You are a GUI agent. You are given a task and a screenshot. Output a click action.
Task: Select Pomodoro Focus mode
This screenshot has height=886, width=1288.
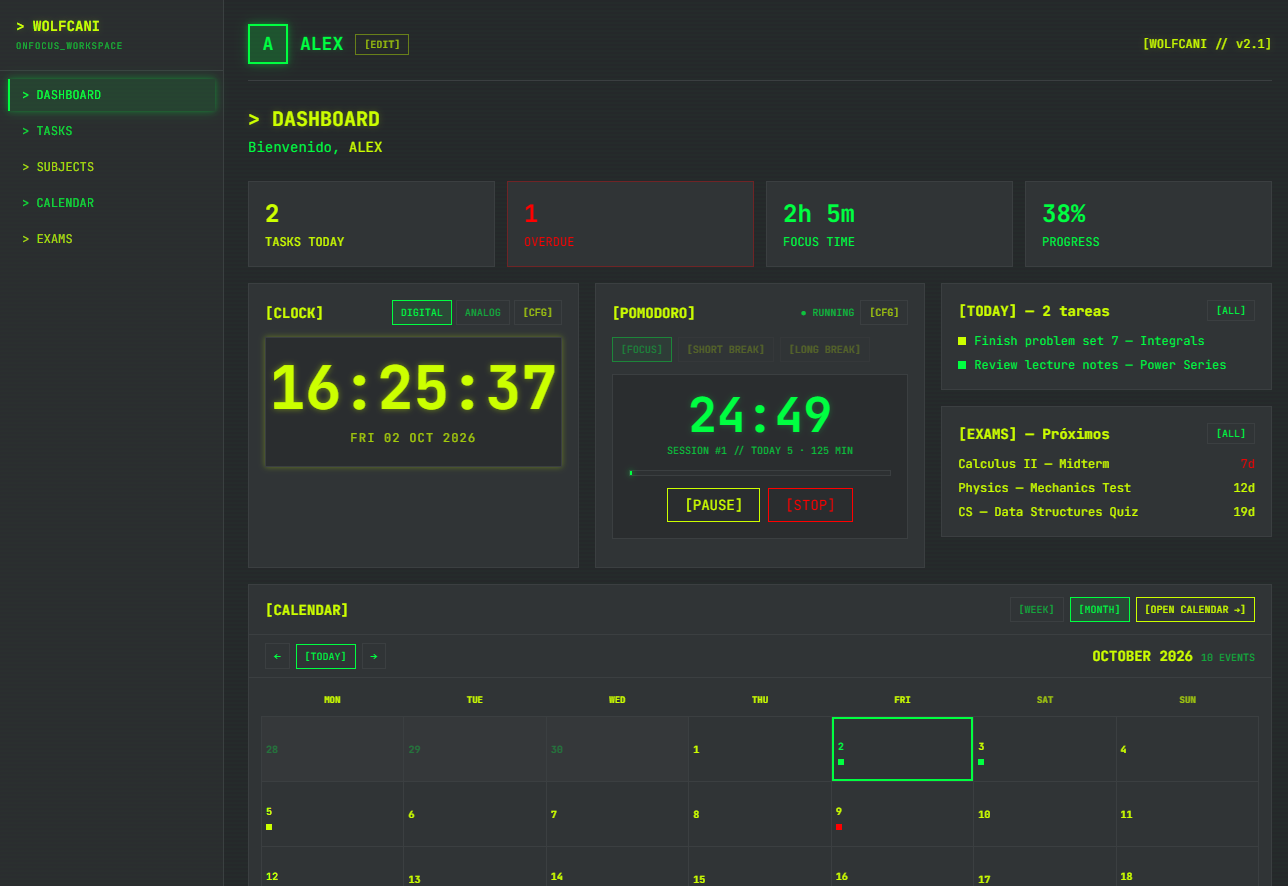(642, 350)
